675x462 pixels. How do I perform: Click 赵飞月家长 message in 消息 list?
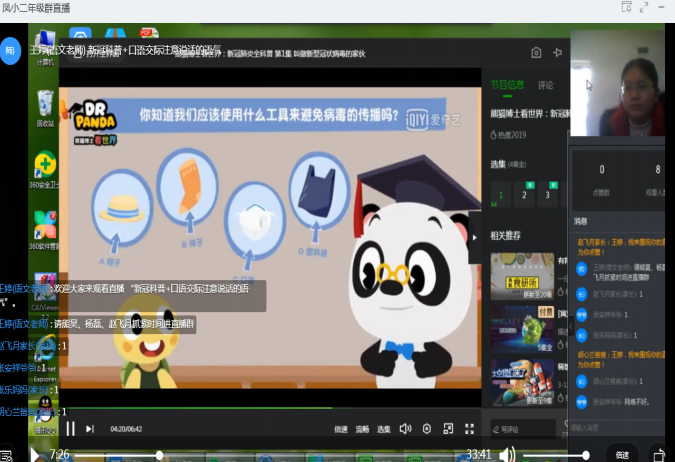[x=618, y=294]
